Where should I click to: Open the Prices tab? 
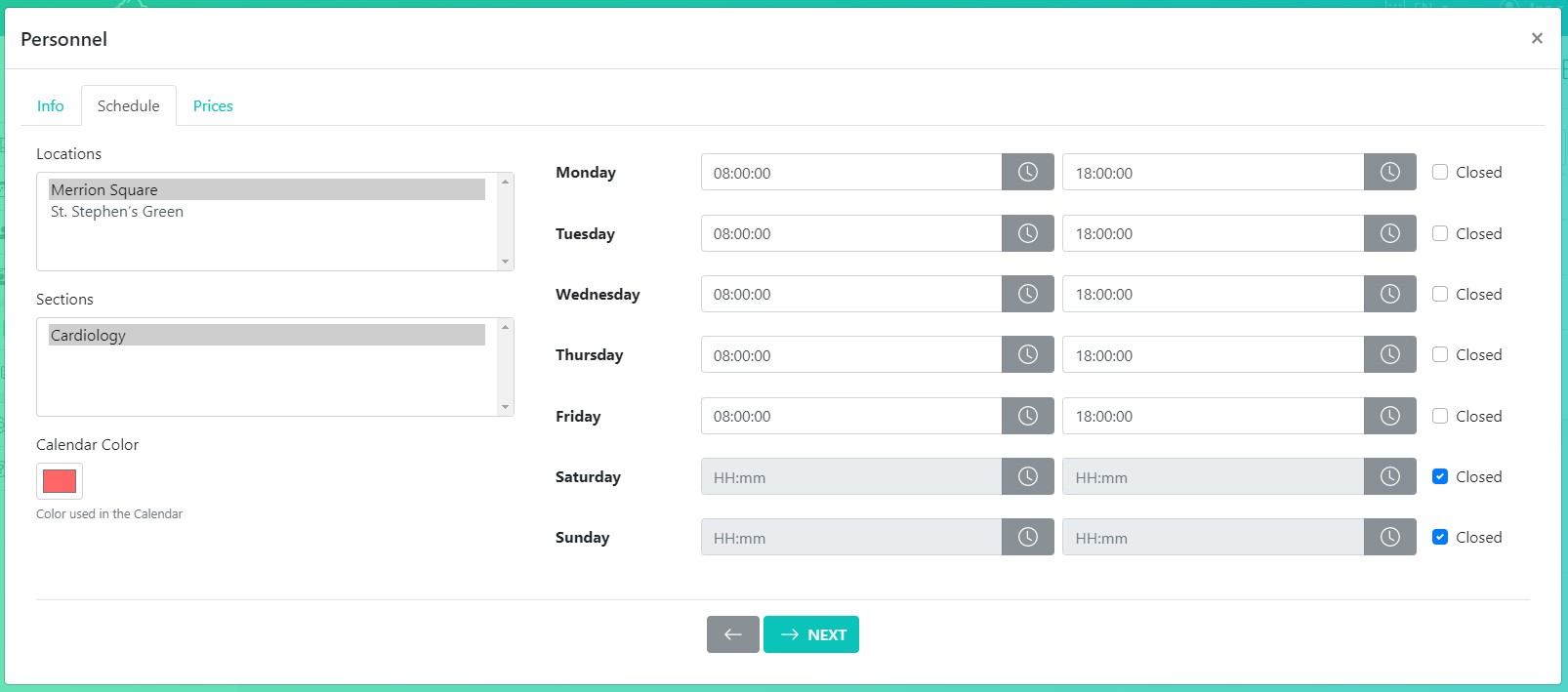[213, 105]
